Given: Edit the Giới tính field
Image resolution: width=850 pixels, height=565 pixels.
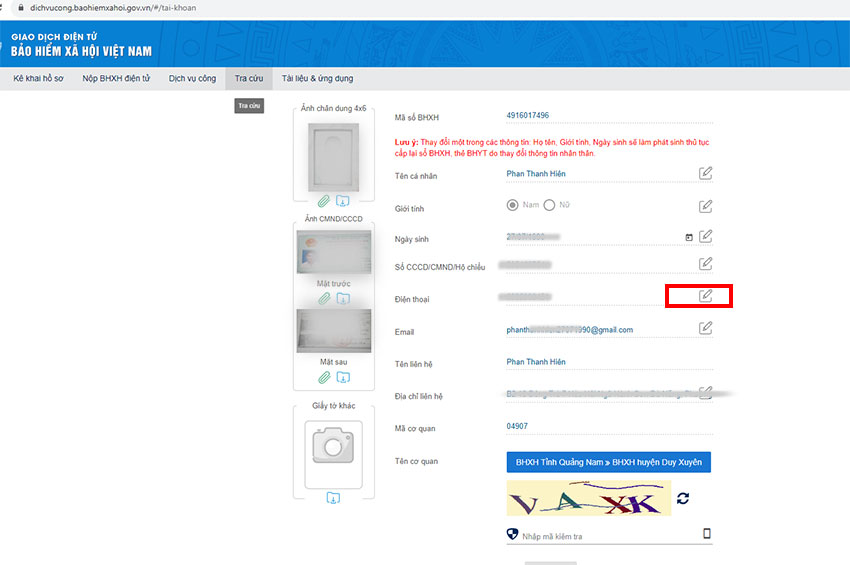Looking at the screenshot, I should coord(705,206).
